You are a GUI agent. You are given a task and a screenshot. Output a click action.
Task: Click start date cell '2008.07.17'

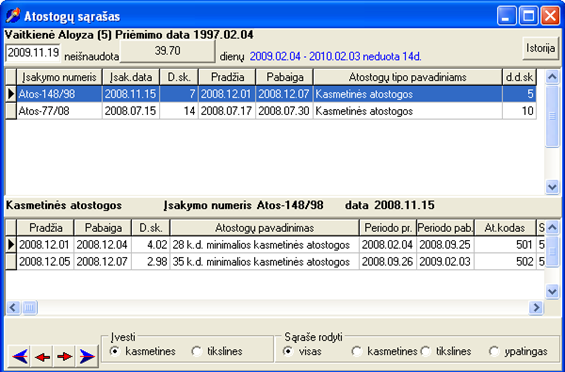click(227, 111)
